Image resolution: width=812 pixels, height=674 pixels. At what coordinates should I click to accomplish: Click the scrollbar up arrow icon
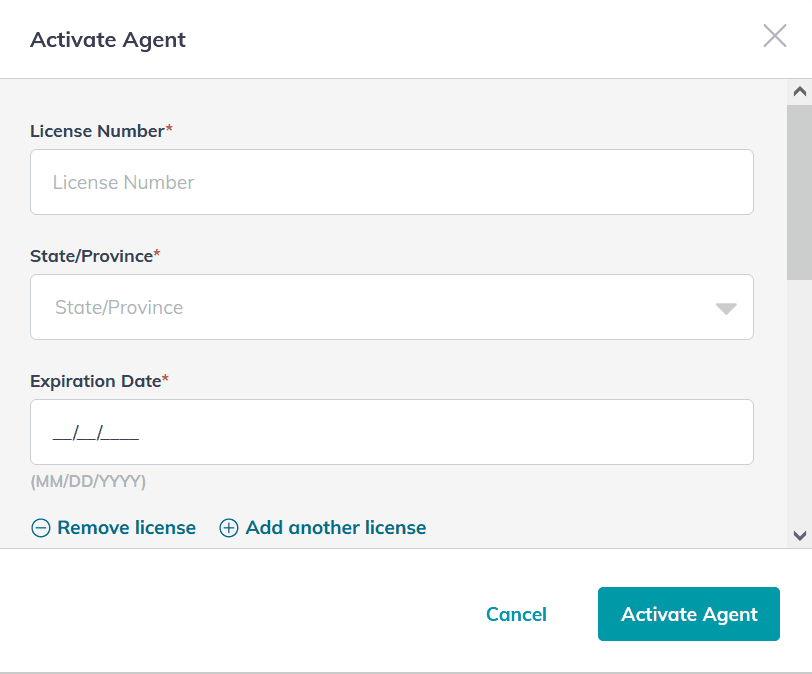pyautogui.click(x=800, y=90)
